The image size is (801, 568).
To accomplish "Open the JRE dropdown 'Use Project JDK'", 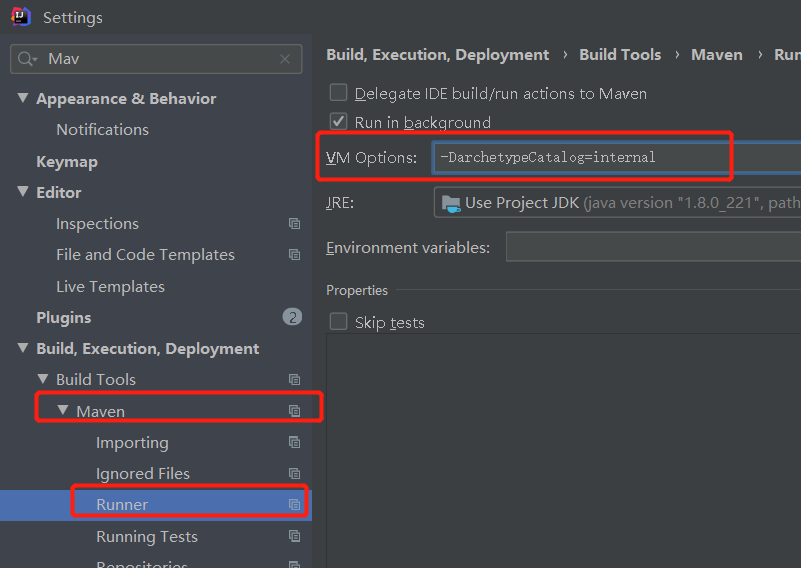I will click(x=618, y=203).
